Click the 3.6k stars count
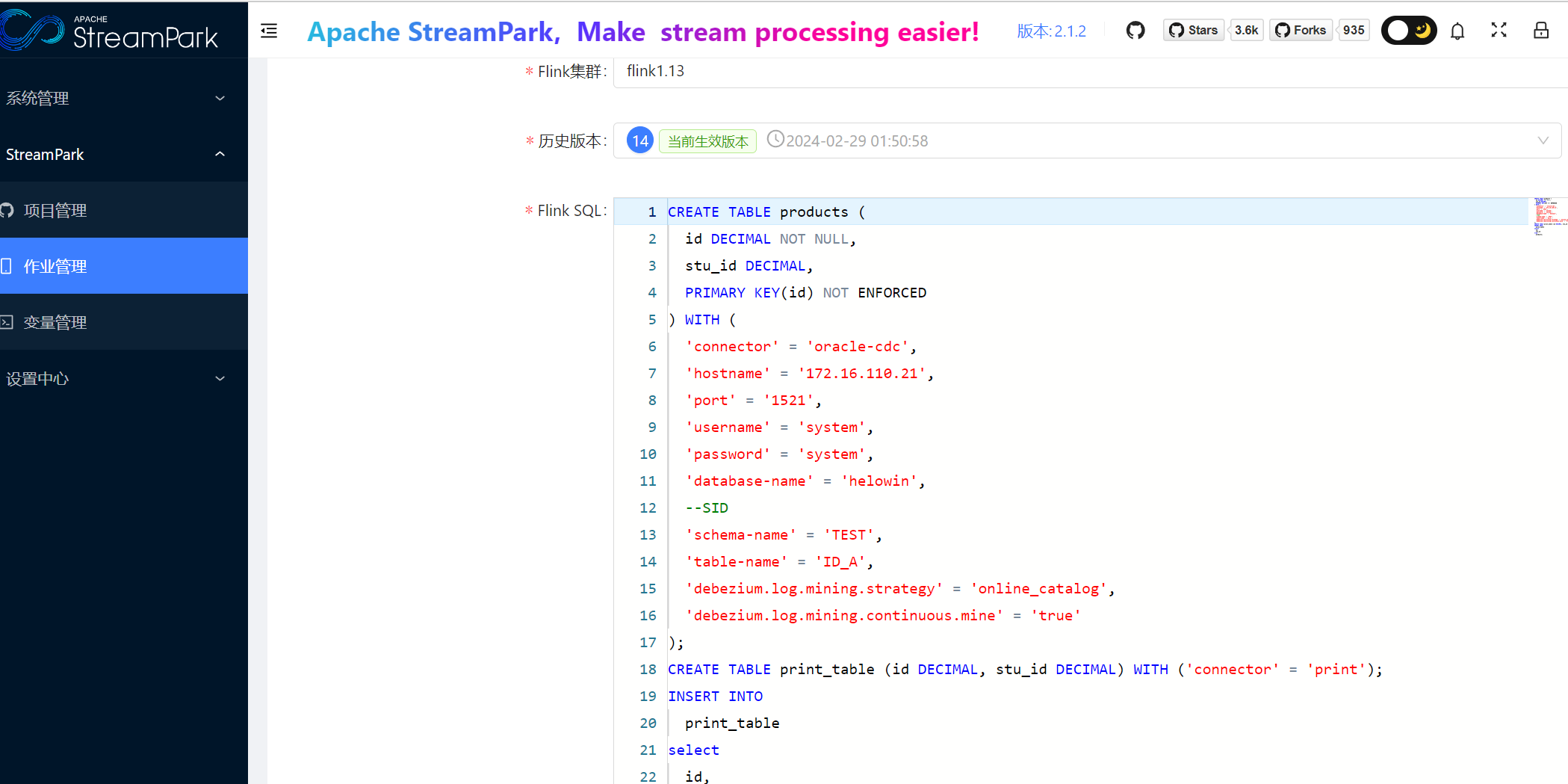This screenshot has width=1568, height=784. [1246, 30]
